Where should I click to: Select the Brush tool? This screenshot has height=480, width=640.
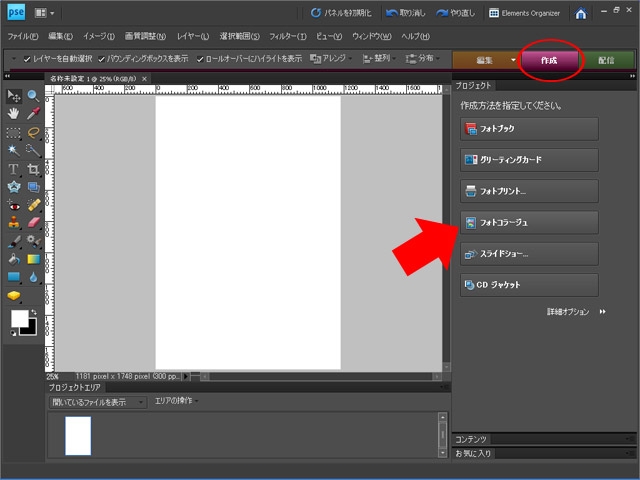point(13,242)
